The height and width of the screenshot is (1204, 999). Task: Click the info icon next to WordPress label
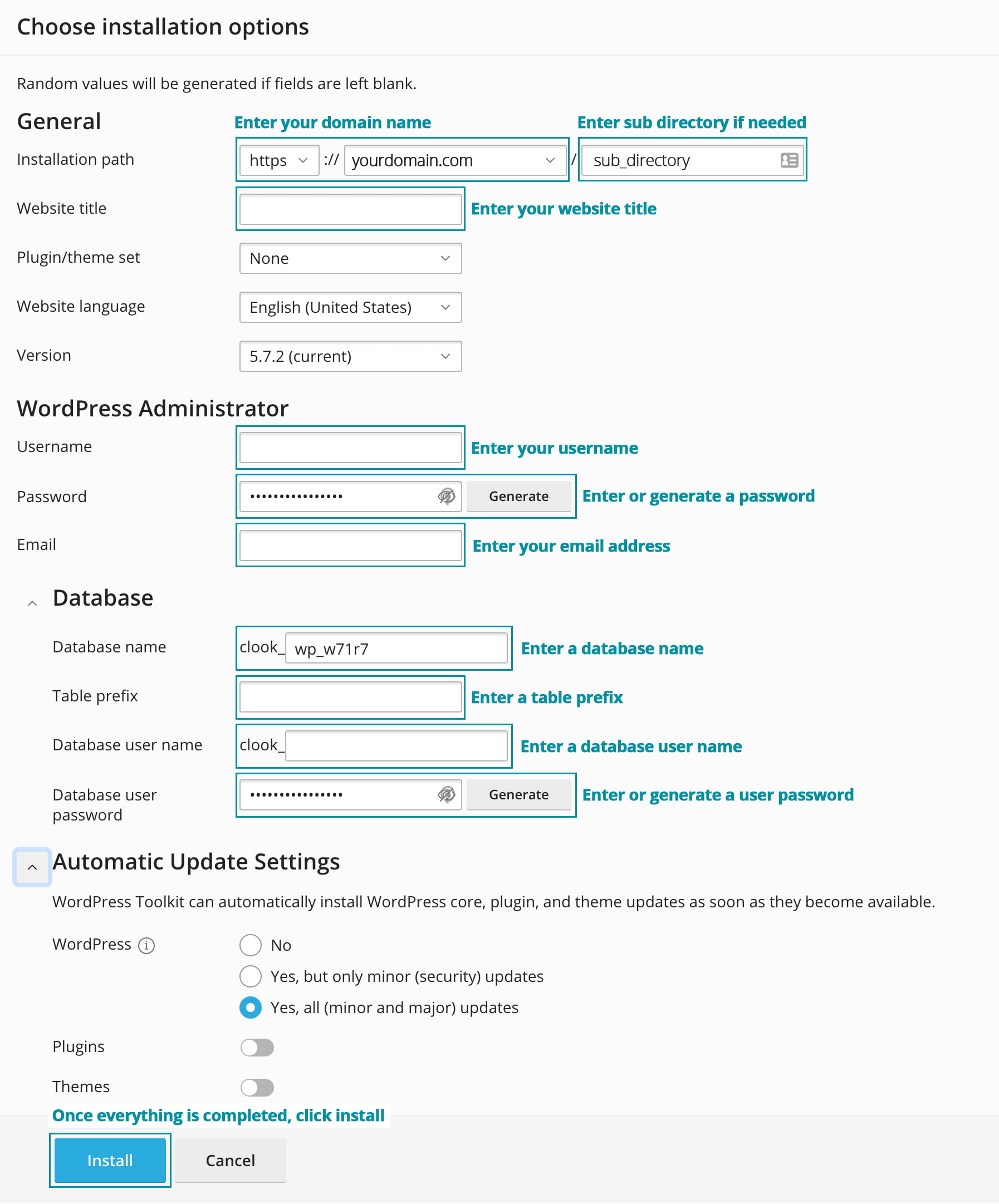pos(148,944)
